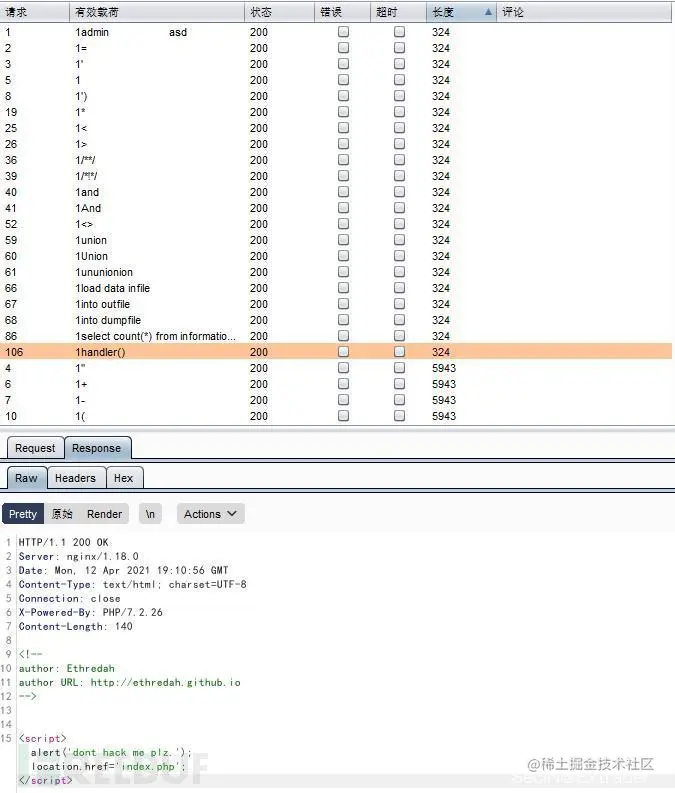Toggle 超时 checkbox in the 1admin row
Screen dimensions: 675x793
(x=399, y=32)
